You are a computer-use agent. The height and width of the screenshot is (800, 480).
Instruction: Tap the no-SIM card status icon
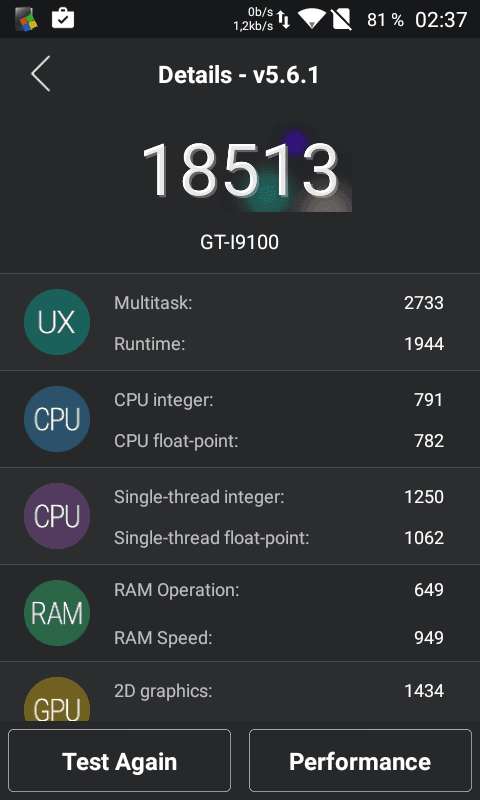tap(341, 19)
